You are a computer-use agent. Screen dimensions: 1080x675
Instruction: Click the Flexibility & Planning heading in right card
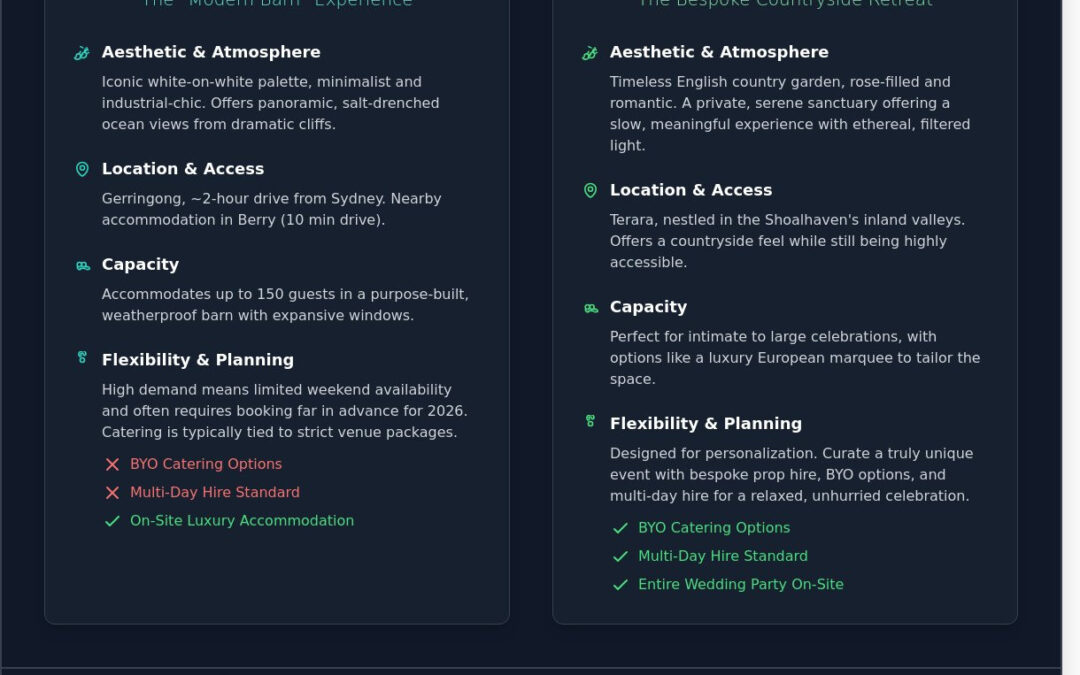706,424
